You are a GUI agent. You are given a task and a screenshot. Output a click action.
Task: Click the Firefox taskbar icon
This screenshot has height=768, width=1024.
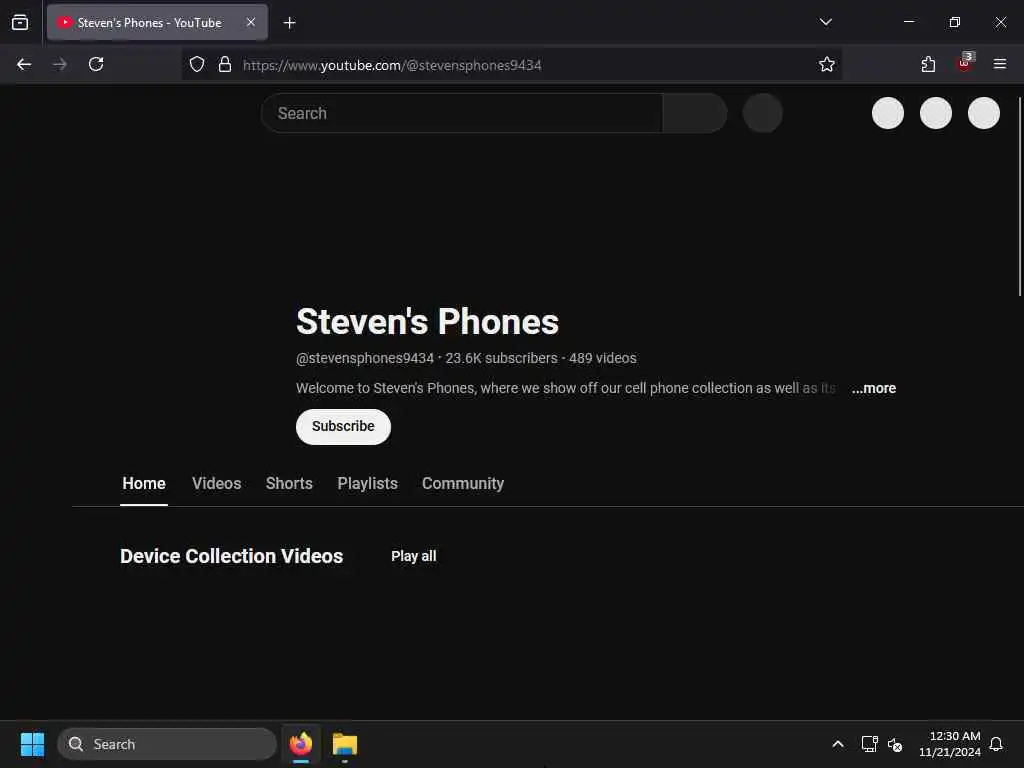click(300, 744)
